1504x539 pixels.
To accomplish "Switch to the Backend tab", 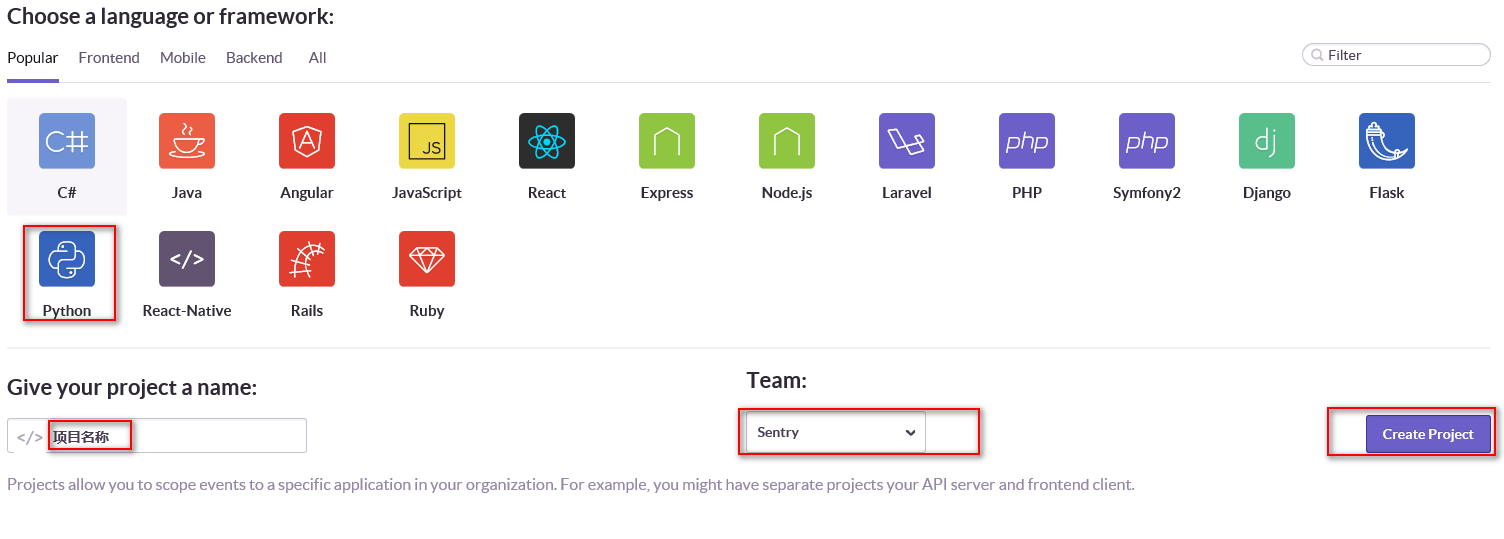I will click(254, 58).
